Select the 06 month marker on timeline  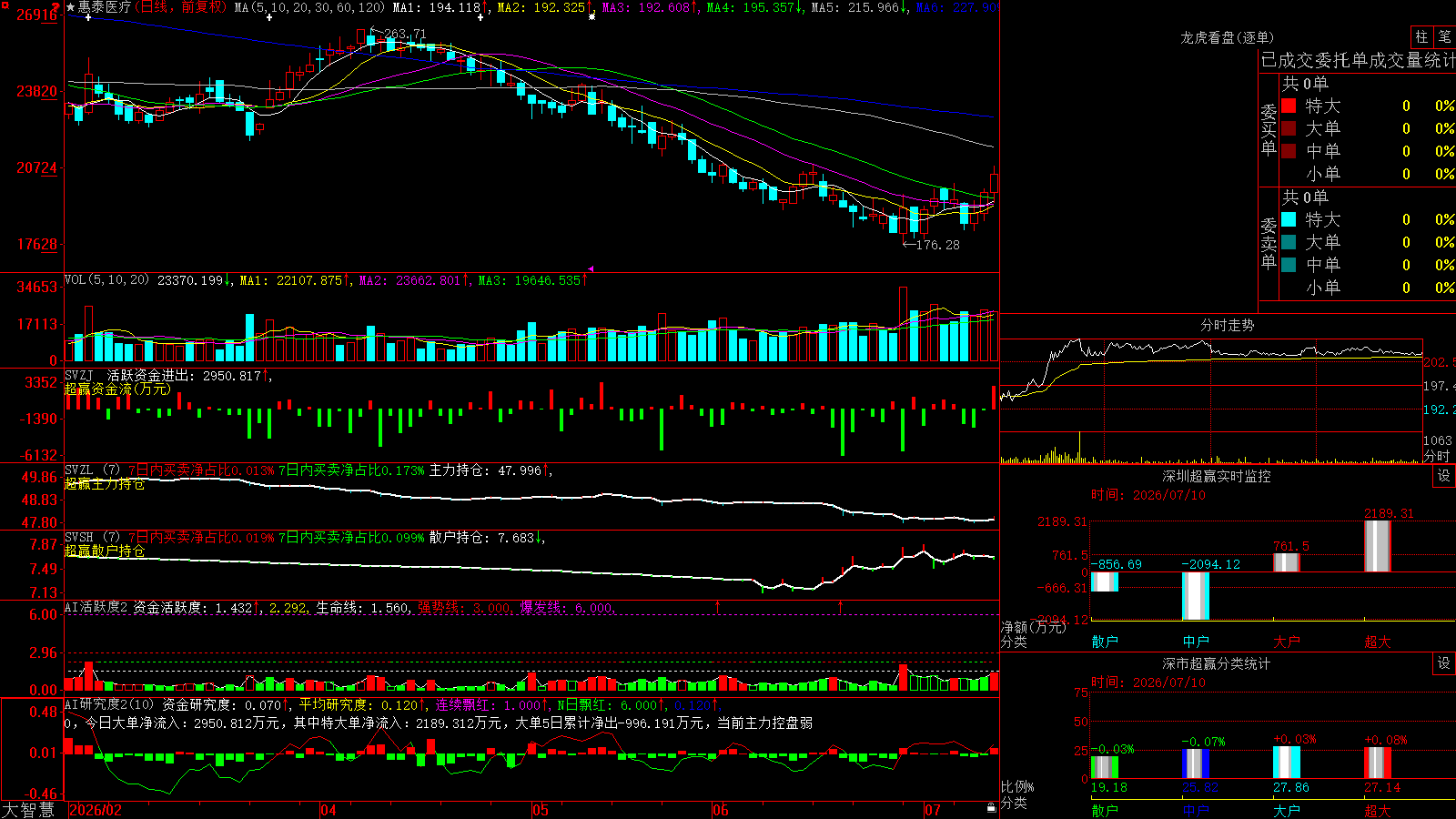tap(721, 810)
